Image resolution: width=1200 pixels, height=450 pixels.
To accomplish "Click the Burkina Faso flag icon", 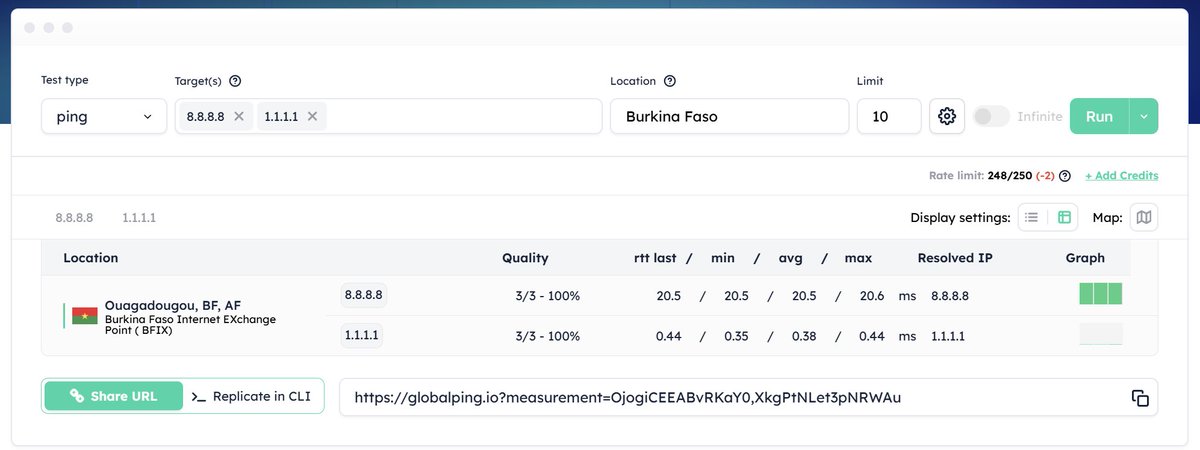I will tap(85, 316).
